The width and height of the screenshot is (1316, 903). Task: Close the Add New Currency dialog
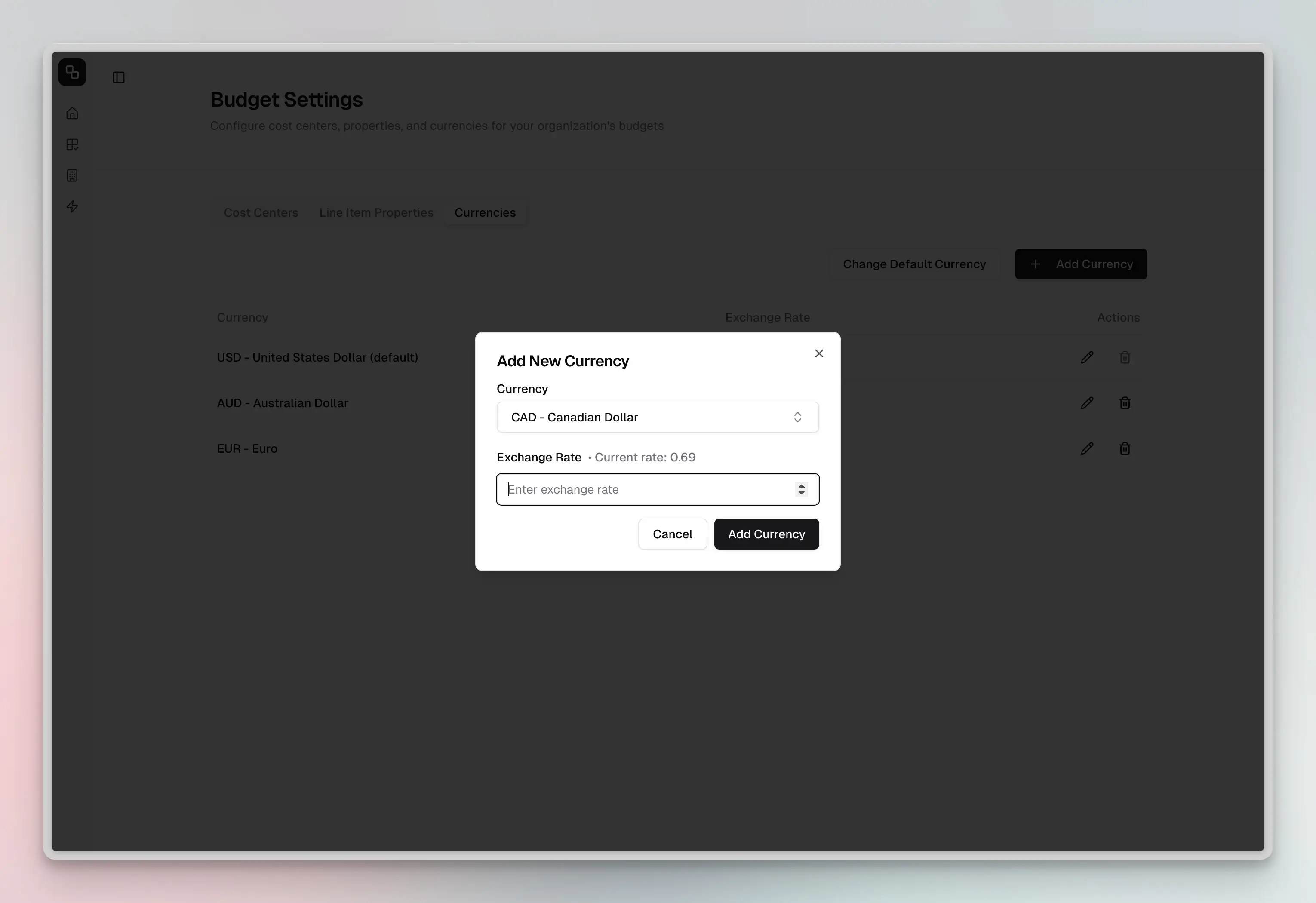pyautogui.click(x=819, y=353)
